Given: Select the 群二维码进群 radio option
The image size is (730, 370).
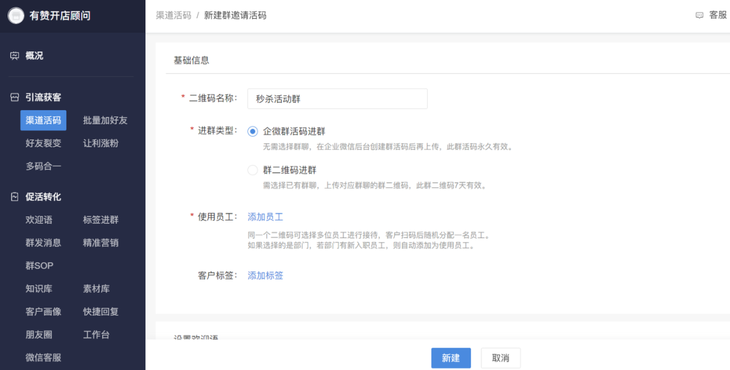Looking at the screenshot, I should tap(252, 170).
